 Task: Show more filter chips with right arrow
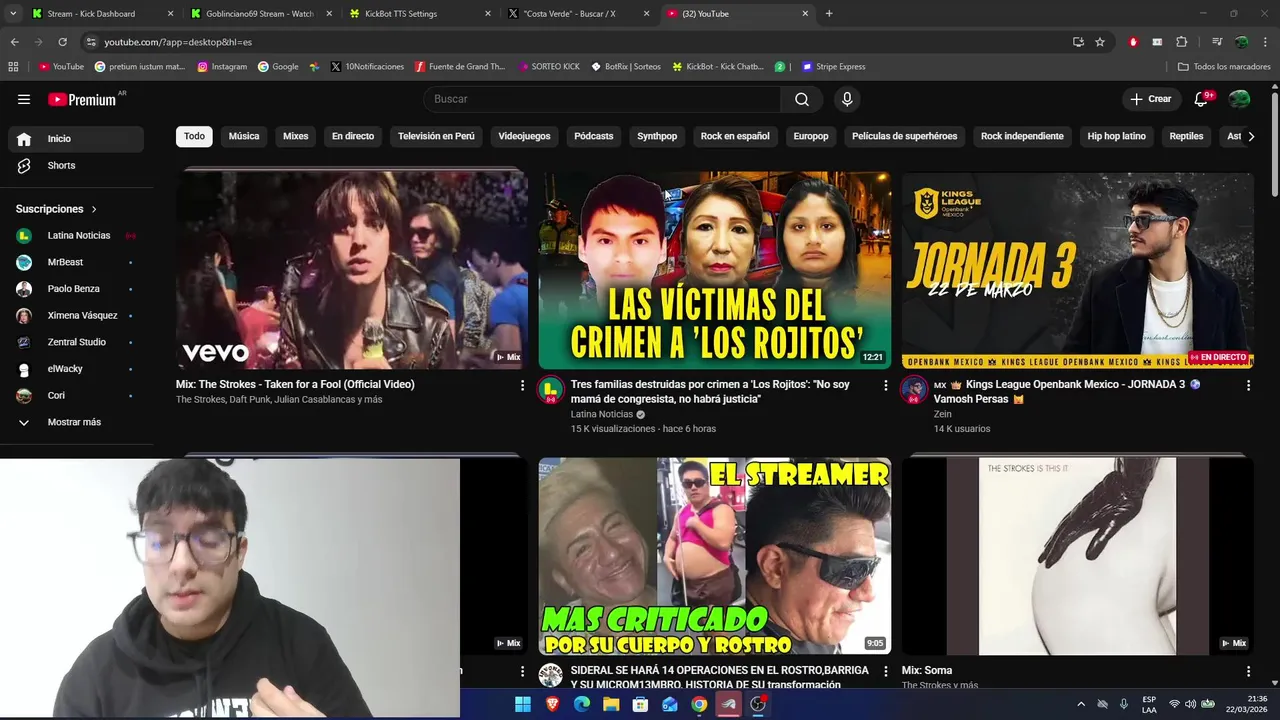click(1250, 136)
